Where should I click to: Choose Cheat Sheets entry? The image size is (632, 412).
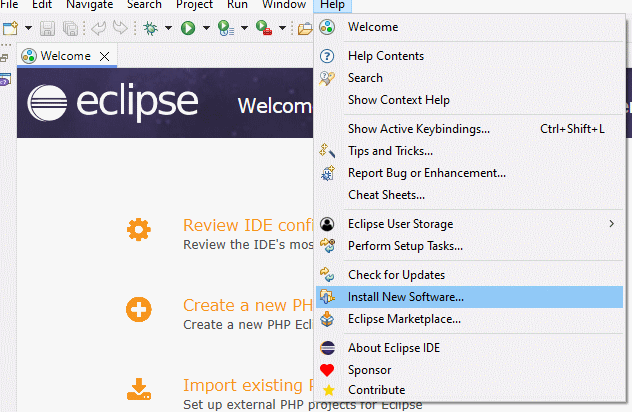(x=470, y=195)
